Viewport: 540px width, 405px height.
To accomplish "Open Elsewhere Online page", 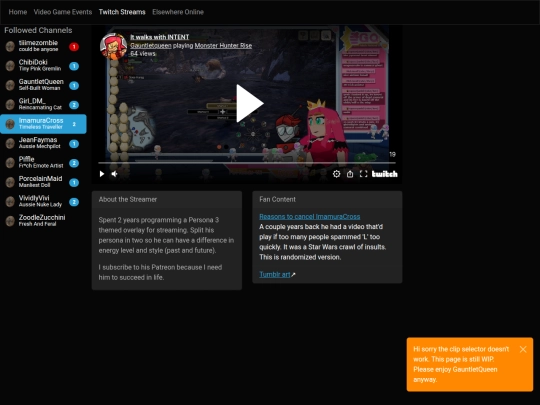I will 178,12.
